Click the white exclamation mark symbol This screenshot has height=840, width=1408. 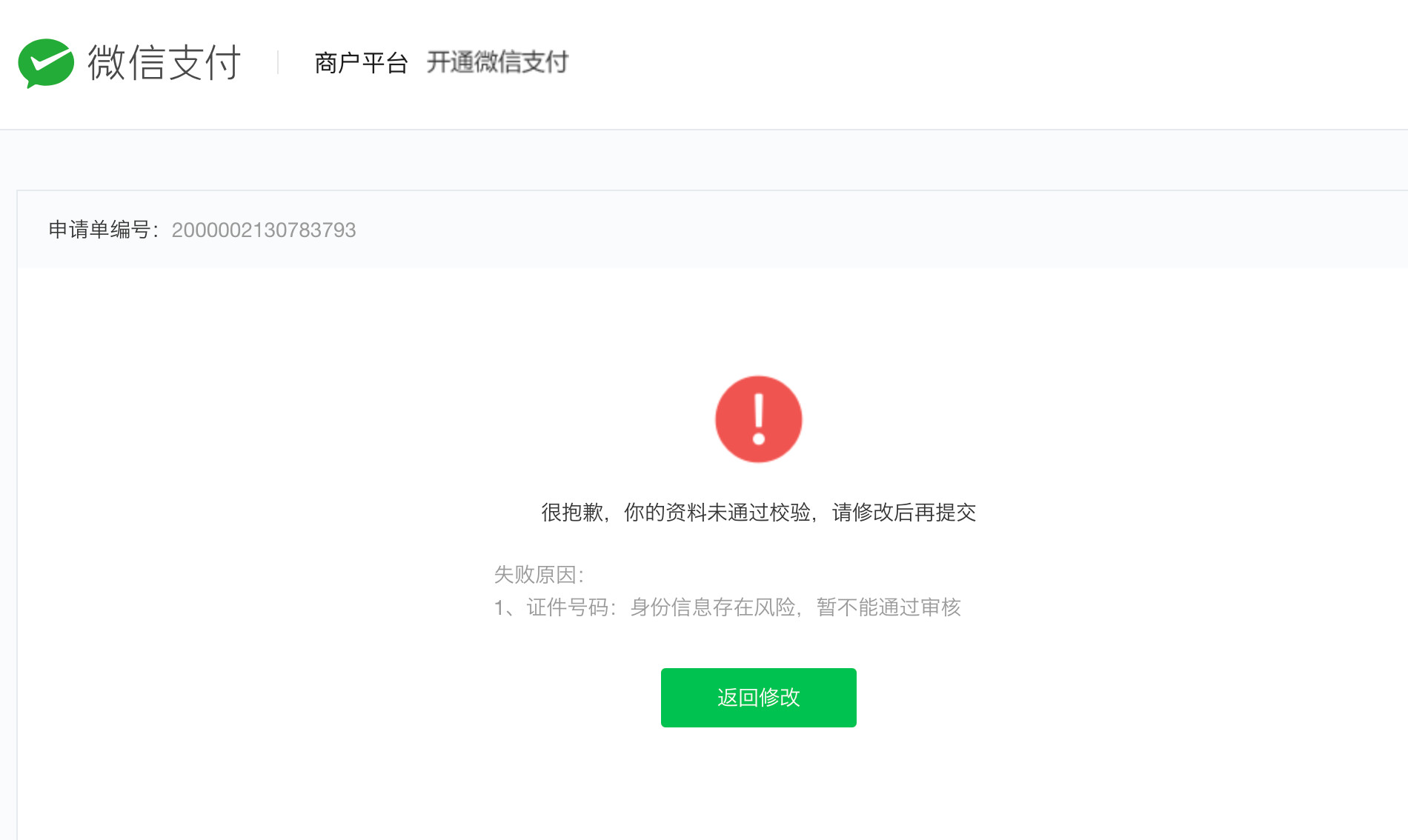pyautogui.click(x=758, y=419)
